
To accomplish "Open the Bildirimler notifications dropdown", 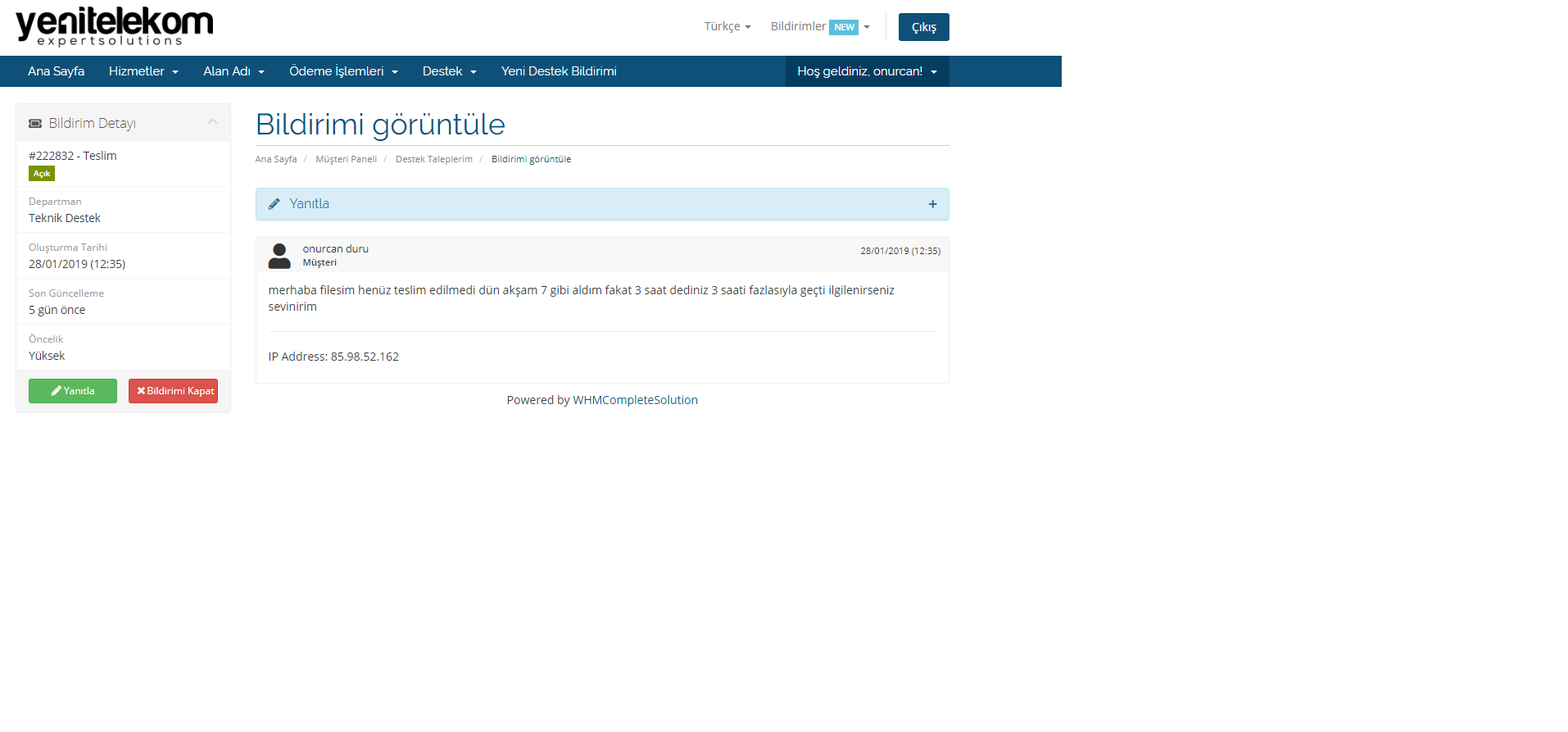I will pos(820,26).
